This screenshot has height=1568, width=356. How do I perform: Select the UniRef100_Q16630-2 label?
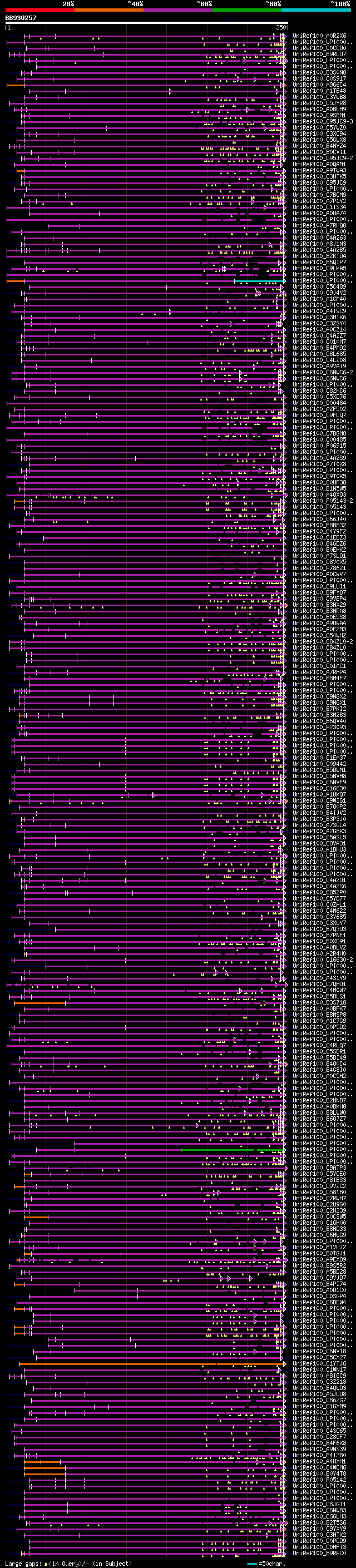[323, 959]
